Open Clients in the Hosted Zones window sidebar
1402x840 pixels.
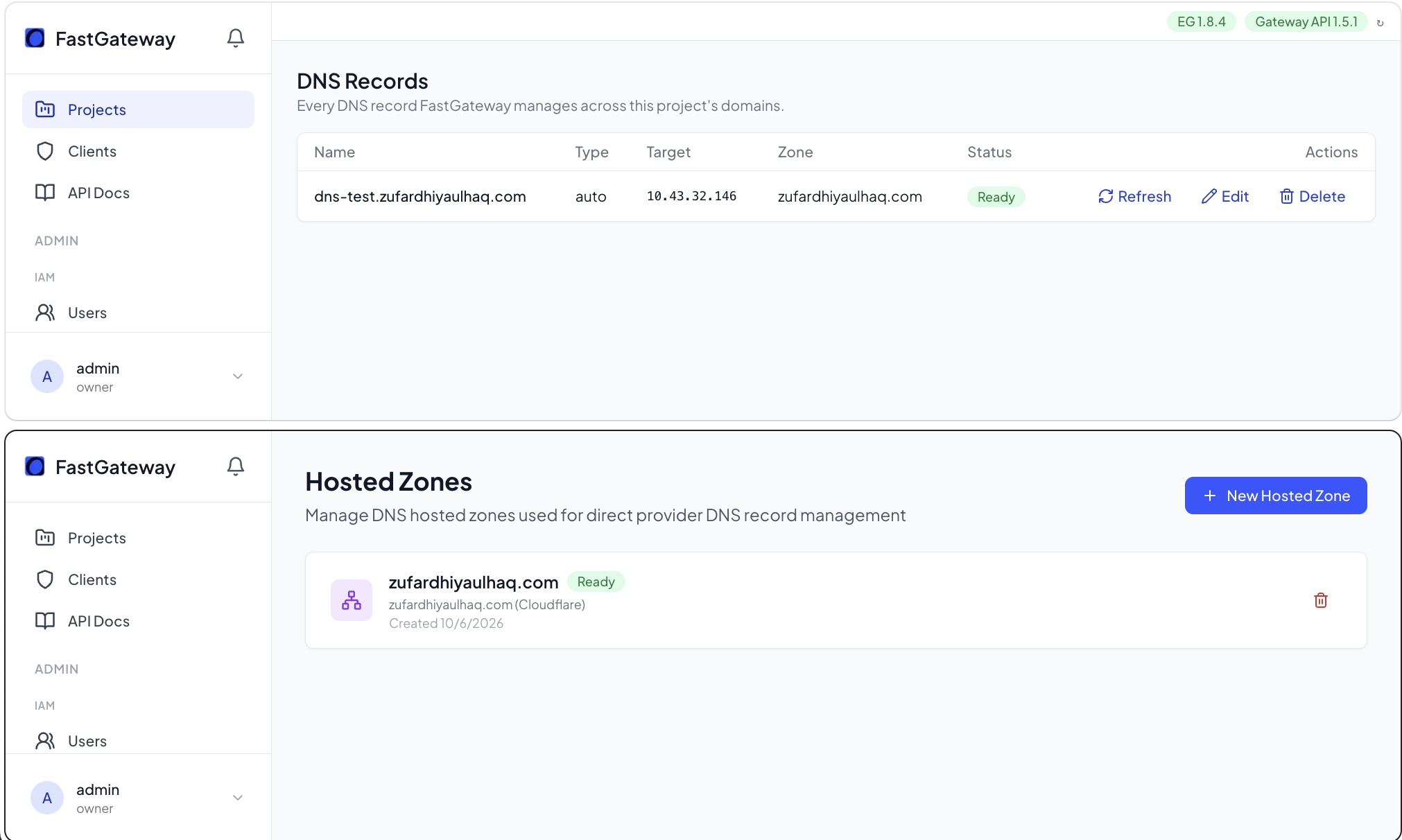point(138,579)
